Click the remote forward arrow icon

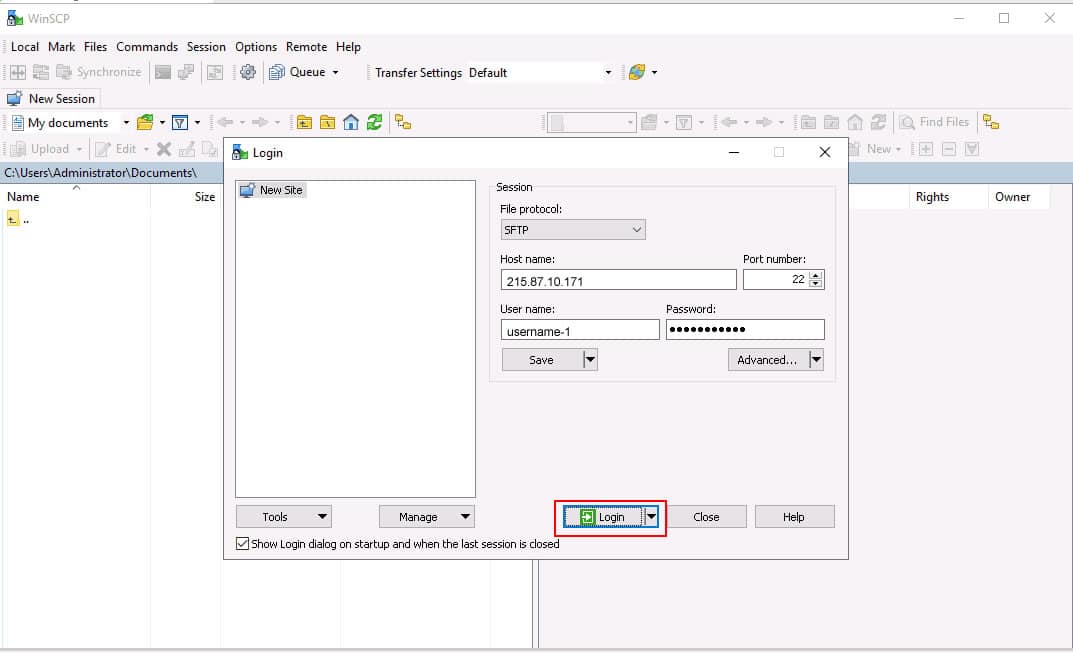coord(764,123)
